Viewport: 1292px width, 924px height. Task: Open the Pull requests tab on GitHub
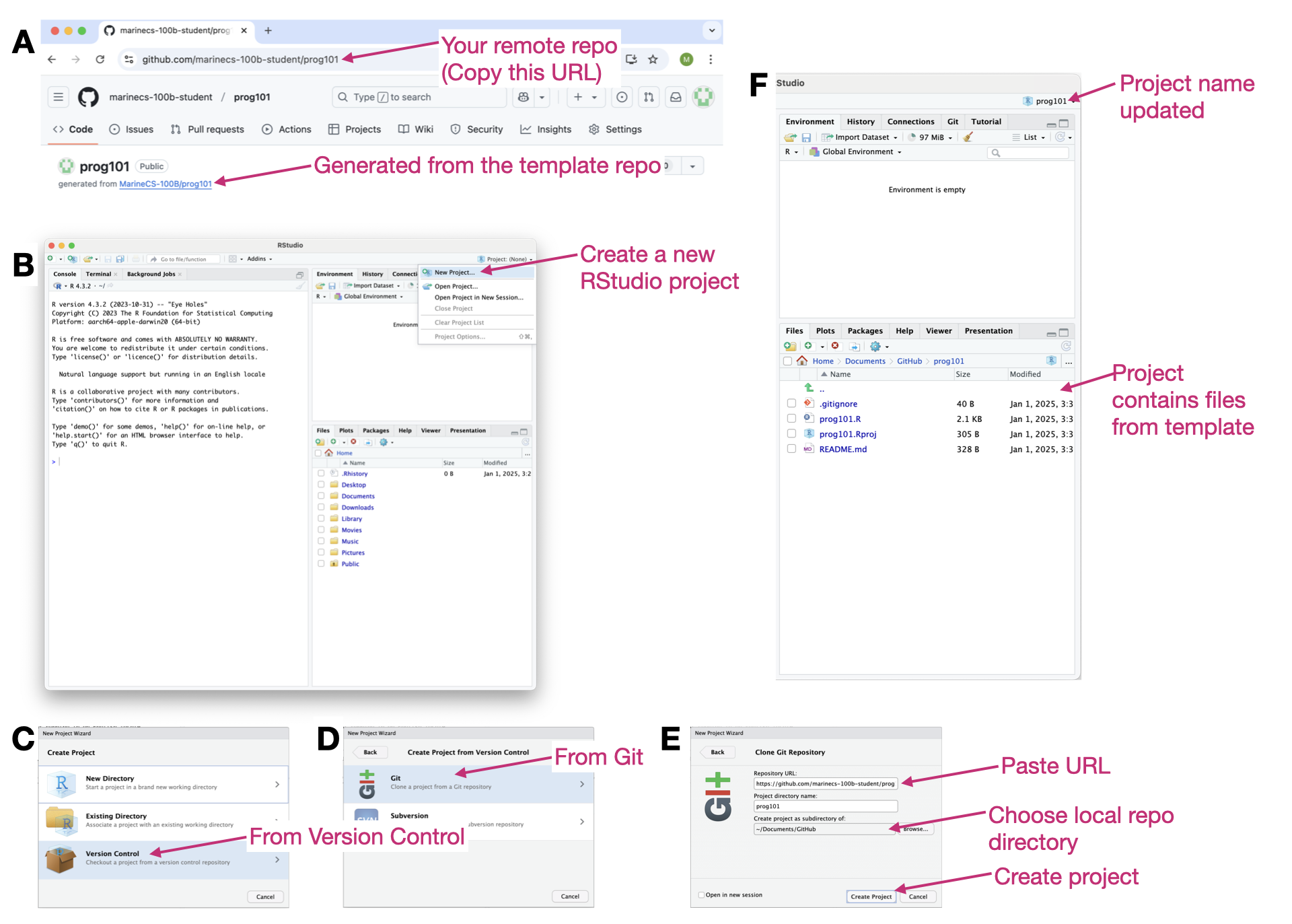[207, 129]
